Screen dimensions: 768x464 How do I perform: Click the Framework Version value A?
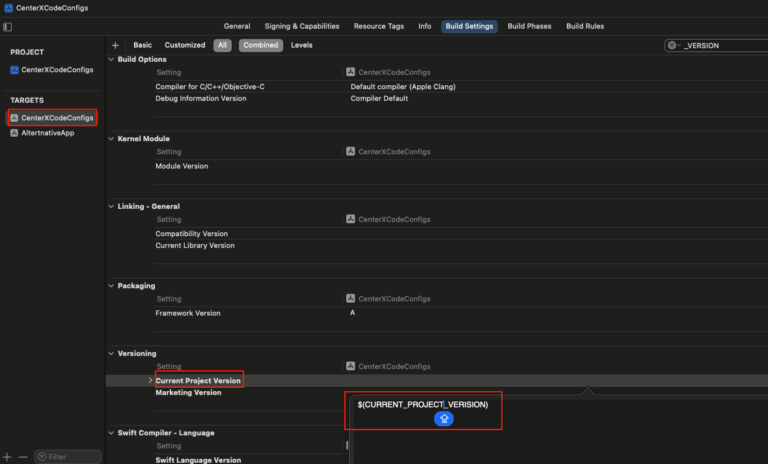[x=353, y=313]
